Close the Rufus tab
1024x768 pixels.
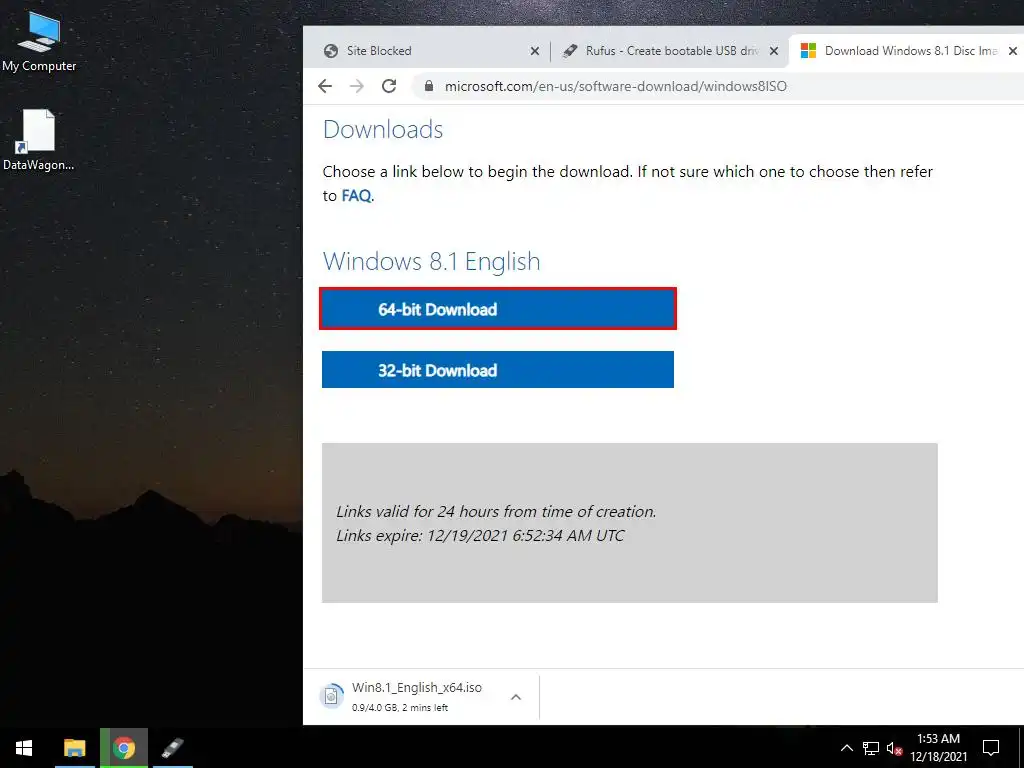[x=773, y=51]
